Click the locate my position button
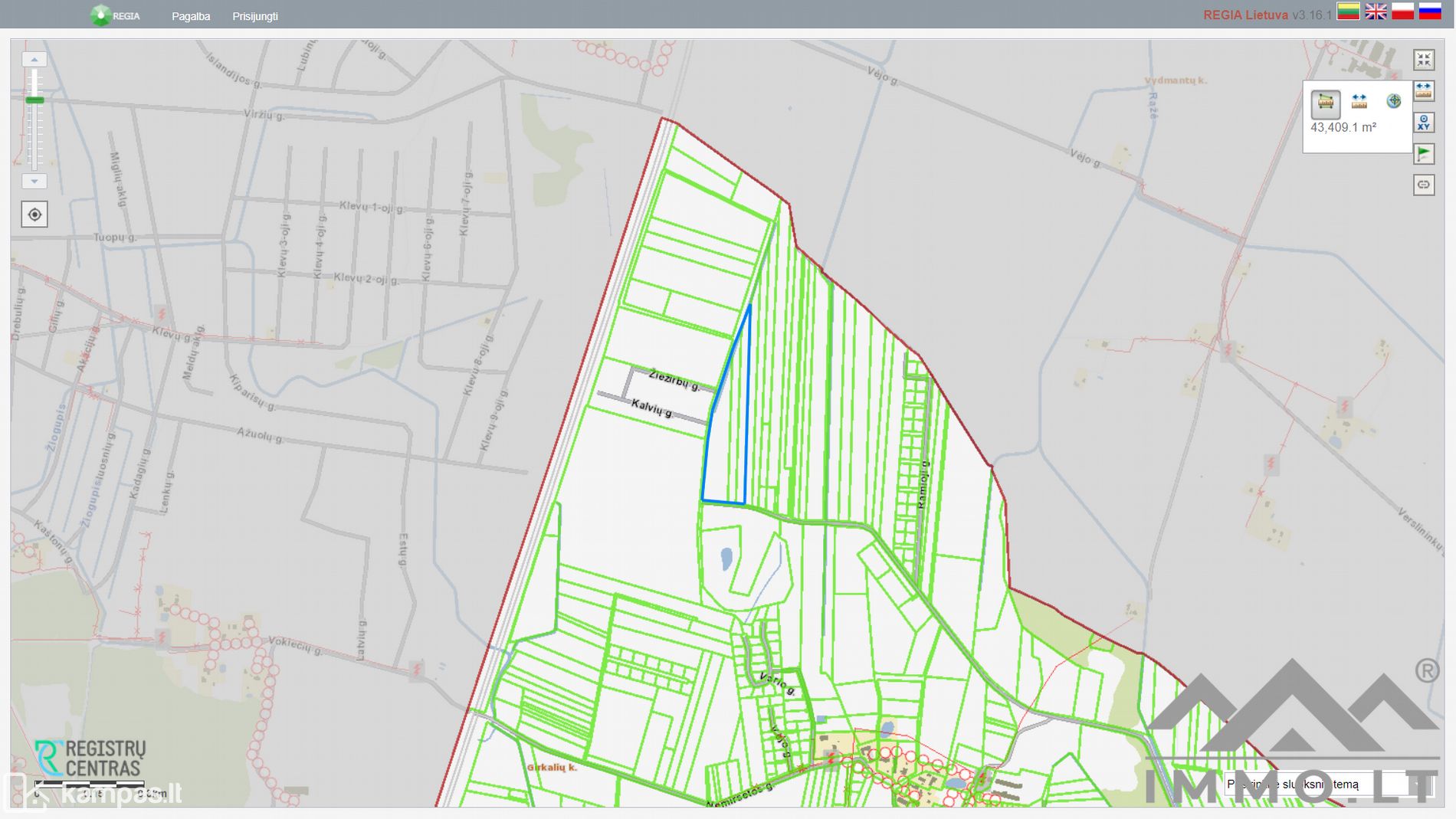 click(34, 215)
